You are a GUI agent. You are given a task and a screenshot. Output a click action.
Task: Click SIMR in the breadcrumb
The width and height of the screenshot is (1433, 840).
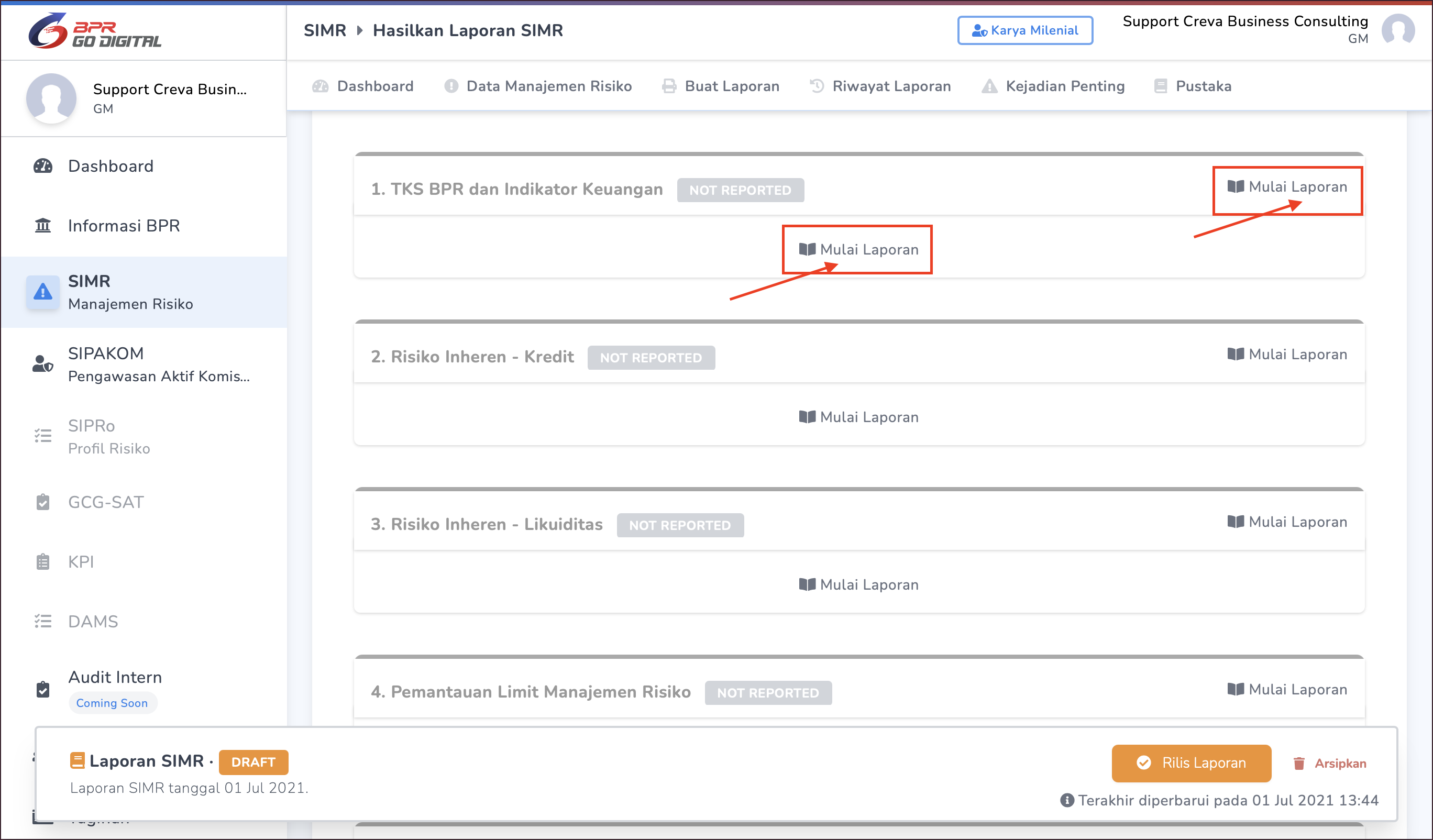[325, 30]
